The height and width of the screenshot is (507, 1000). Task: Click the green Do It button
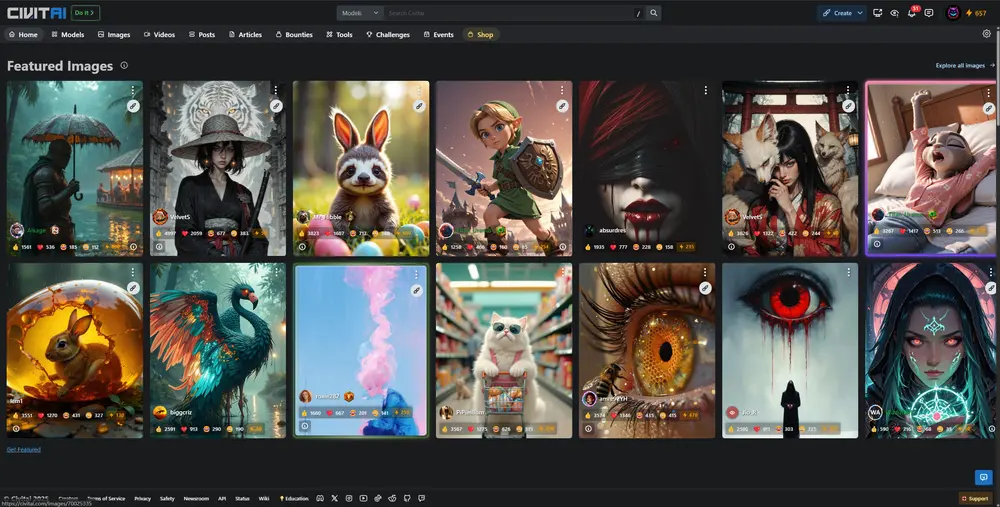click(x=85, y=13)
